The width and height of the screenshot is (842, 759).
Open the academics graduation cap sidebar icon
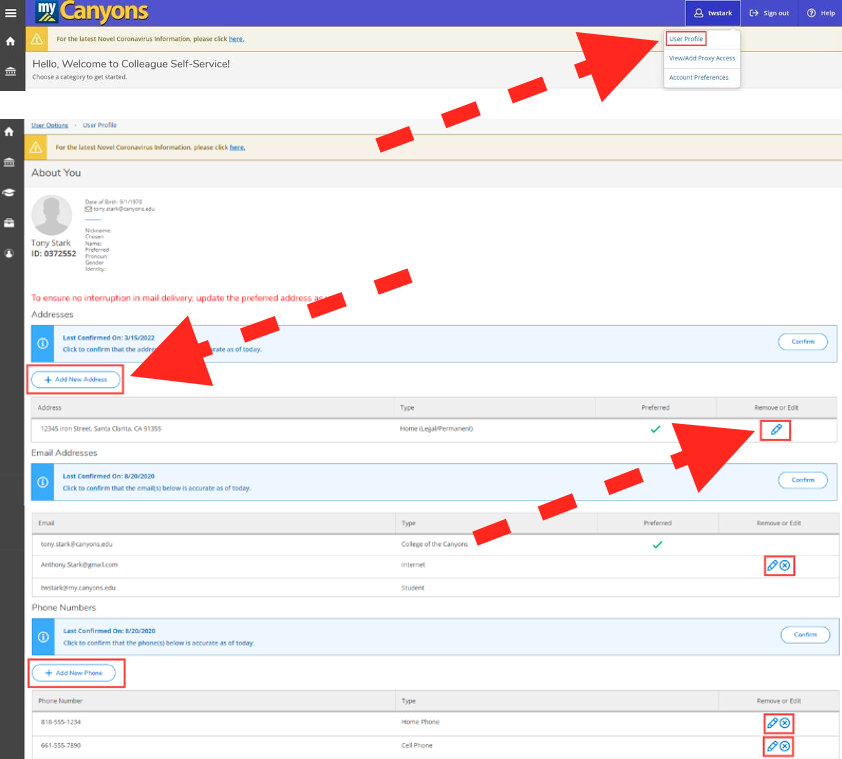coord(9,192)
